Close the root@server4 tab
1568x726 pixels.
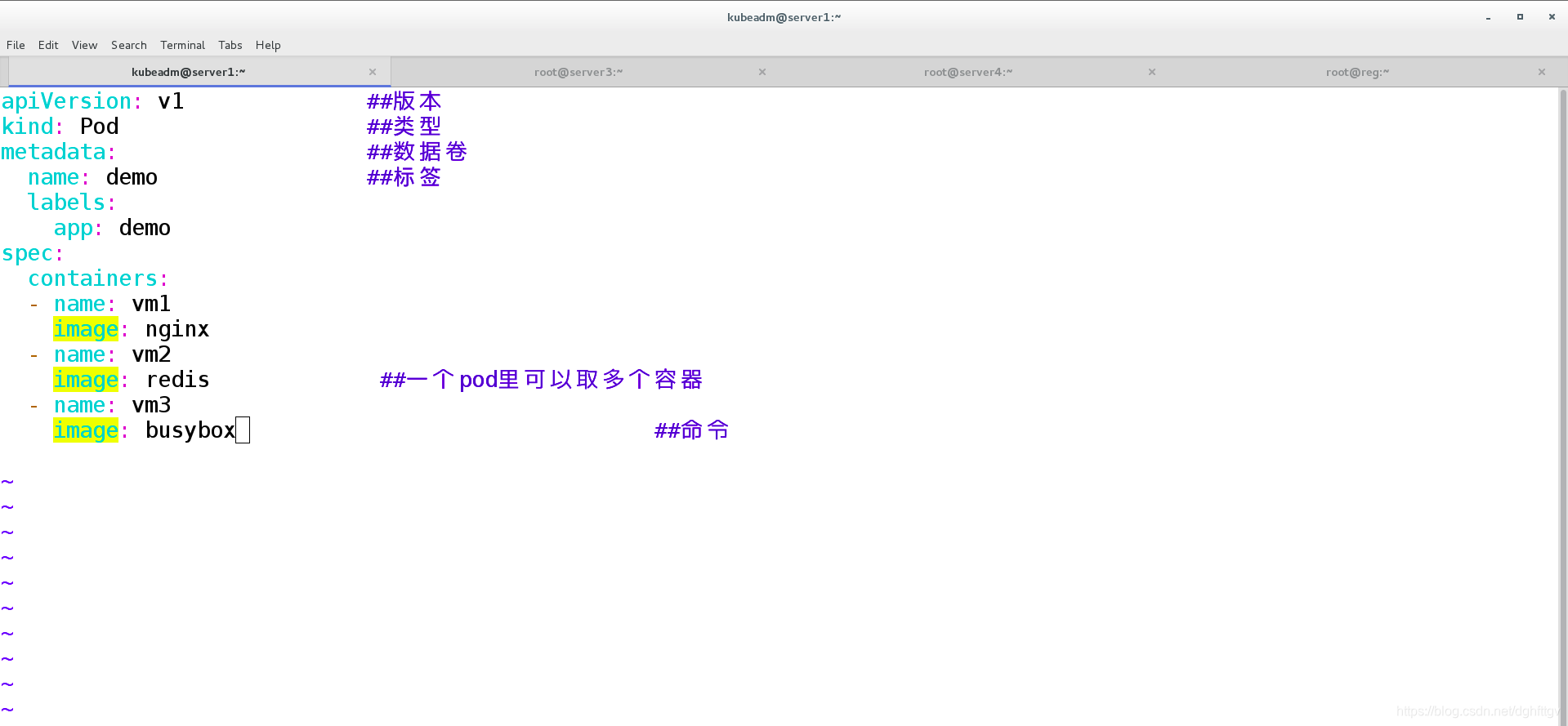pyautogui.click(x=1152, y=72)
